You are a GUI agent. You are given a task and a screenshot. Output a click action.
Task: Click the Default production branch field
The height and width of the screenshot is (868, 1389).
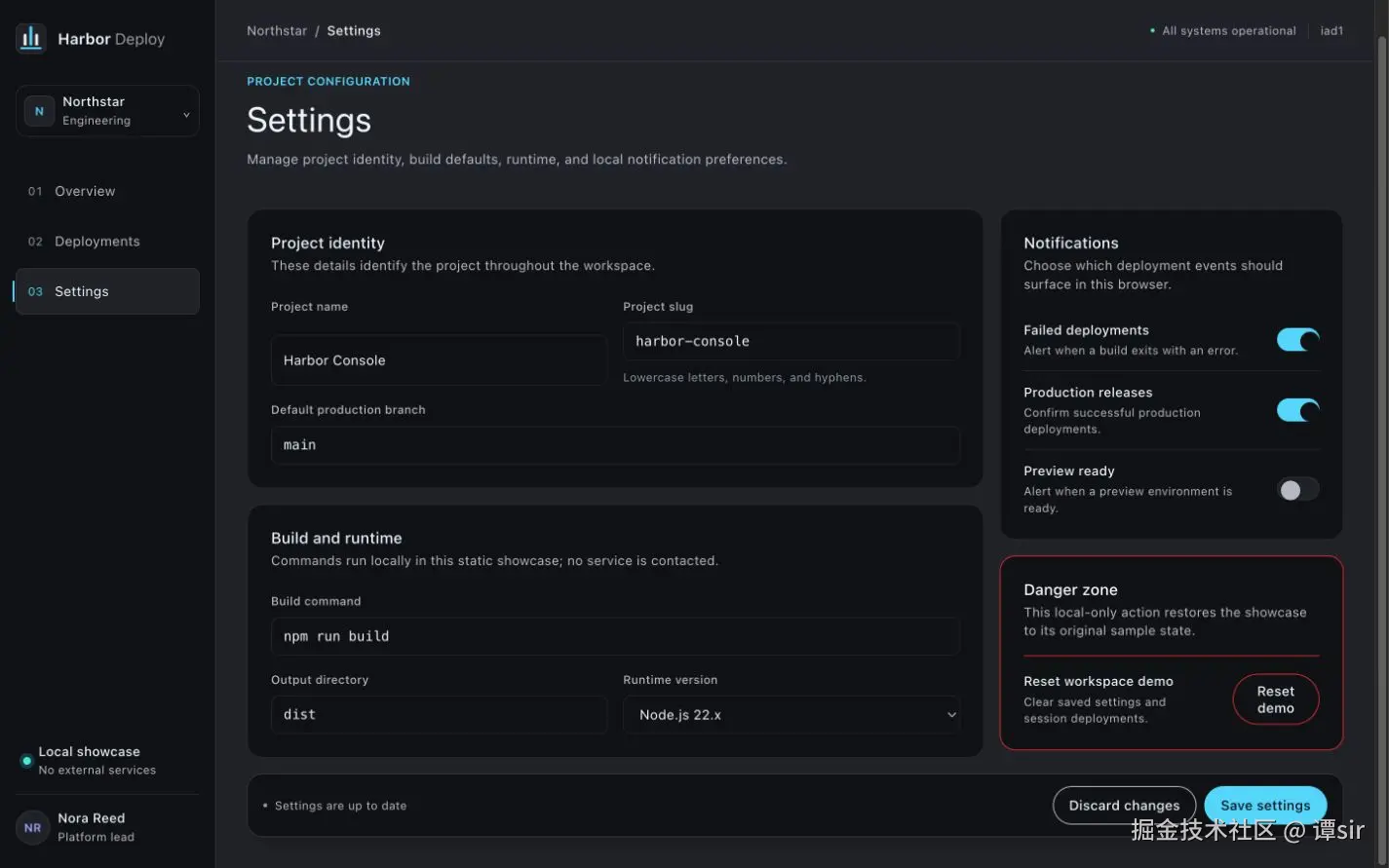[615, 445]
